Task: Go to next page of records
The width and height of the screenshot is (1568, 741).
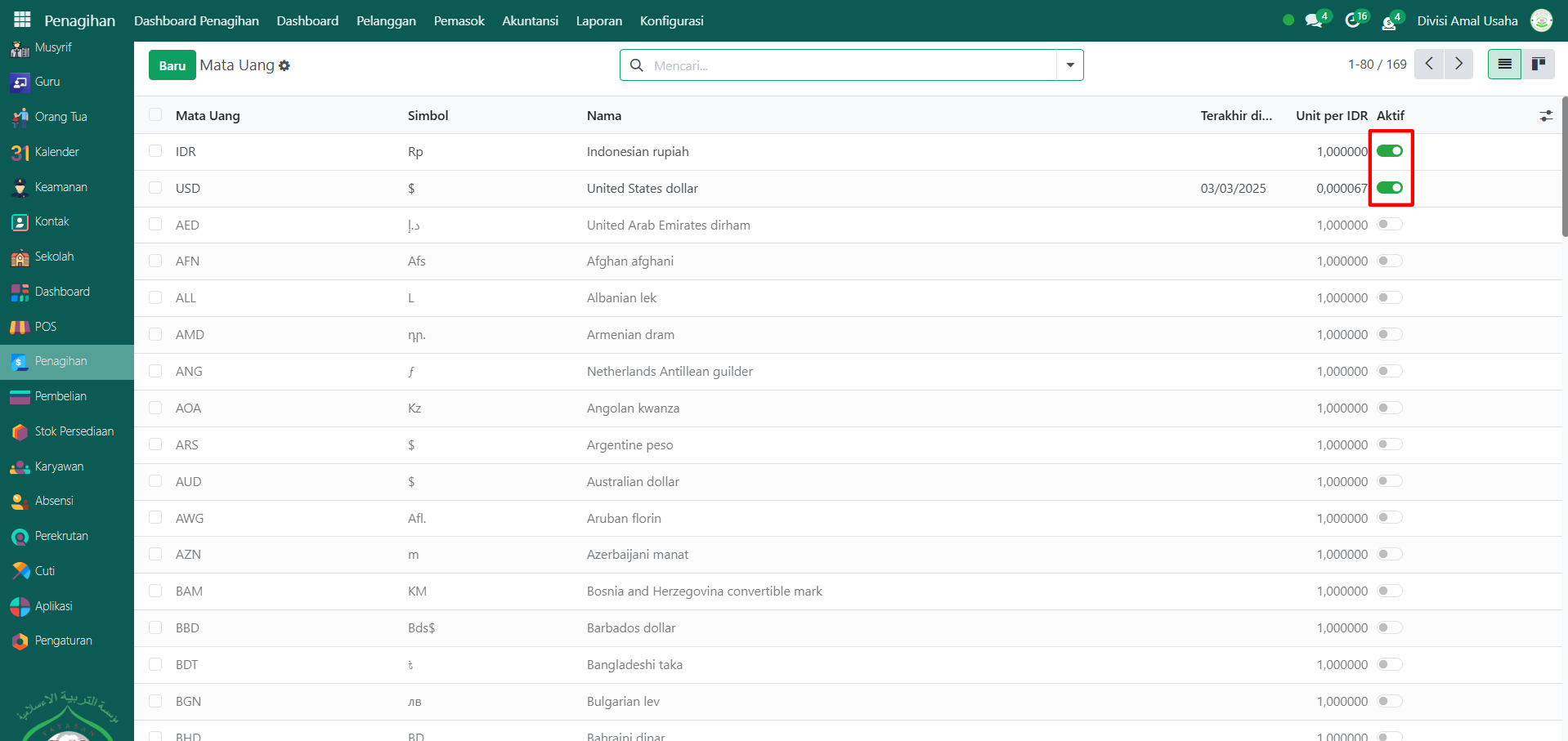Action: coord(1458,64)
